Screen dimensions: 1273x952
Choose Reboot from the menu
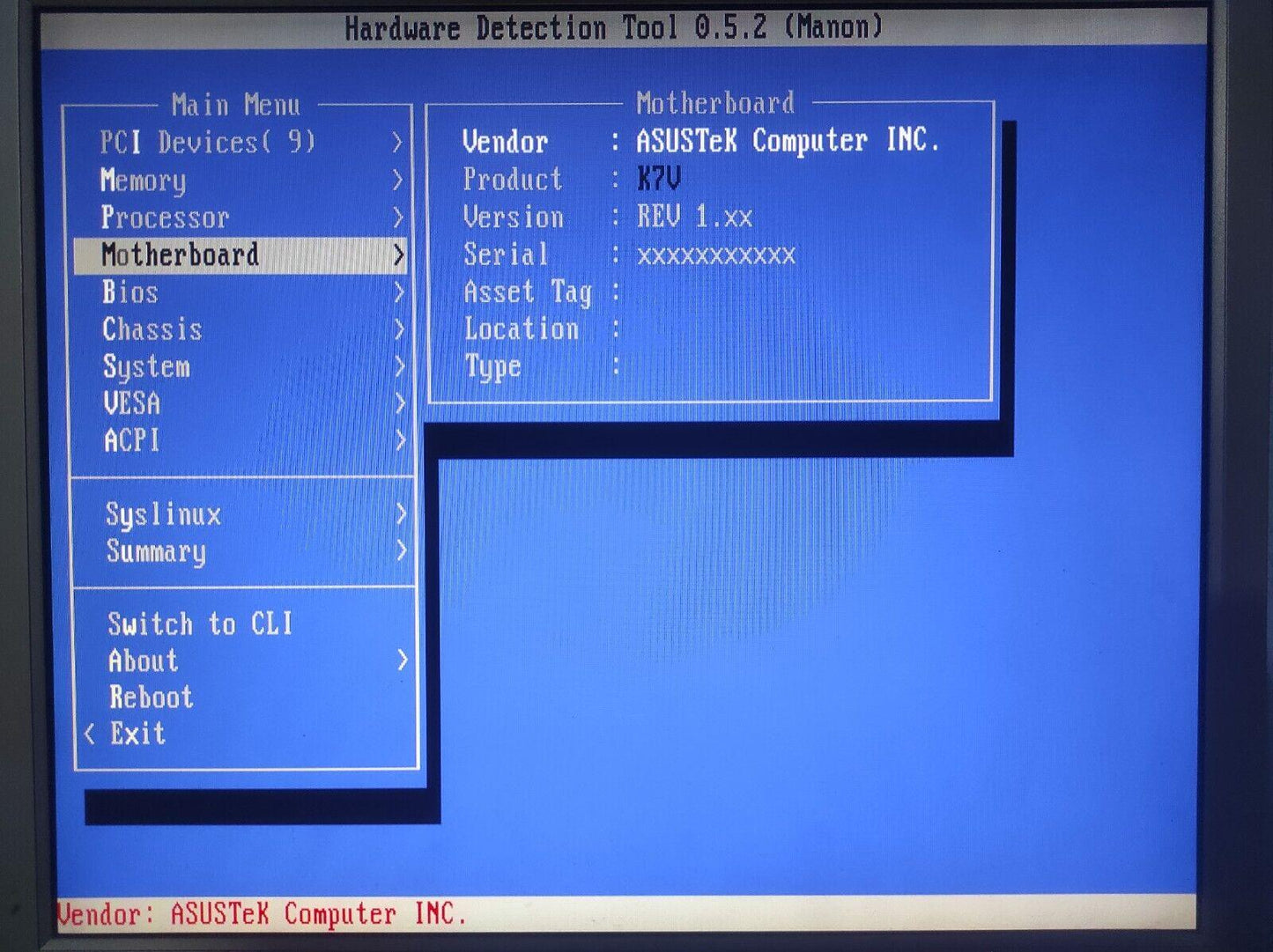coord(152,697)
